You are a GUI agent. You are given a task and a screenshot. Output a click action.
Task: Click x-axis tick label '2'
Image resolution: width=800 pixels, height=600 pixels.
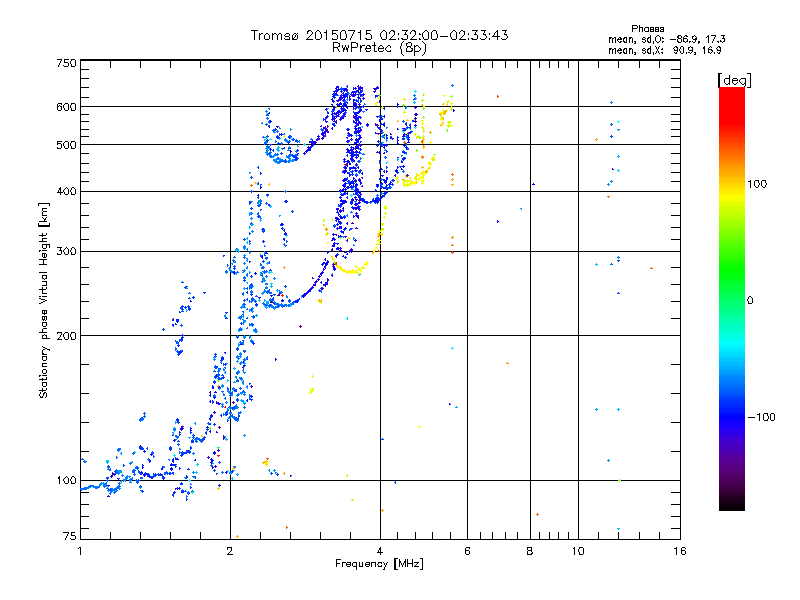point(230,551)
